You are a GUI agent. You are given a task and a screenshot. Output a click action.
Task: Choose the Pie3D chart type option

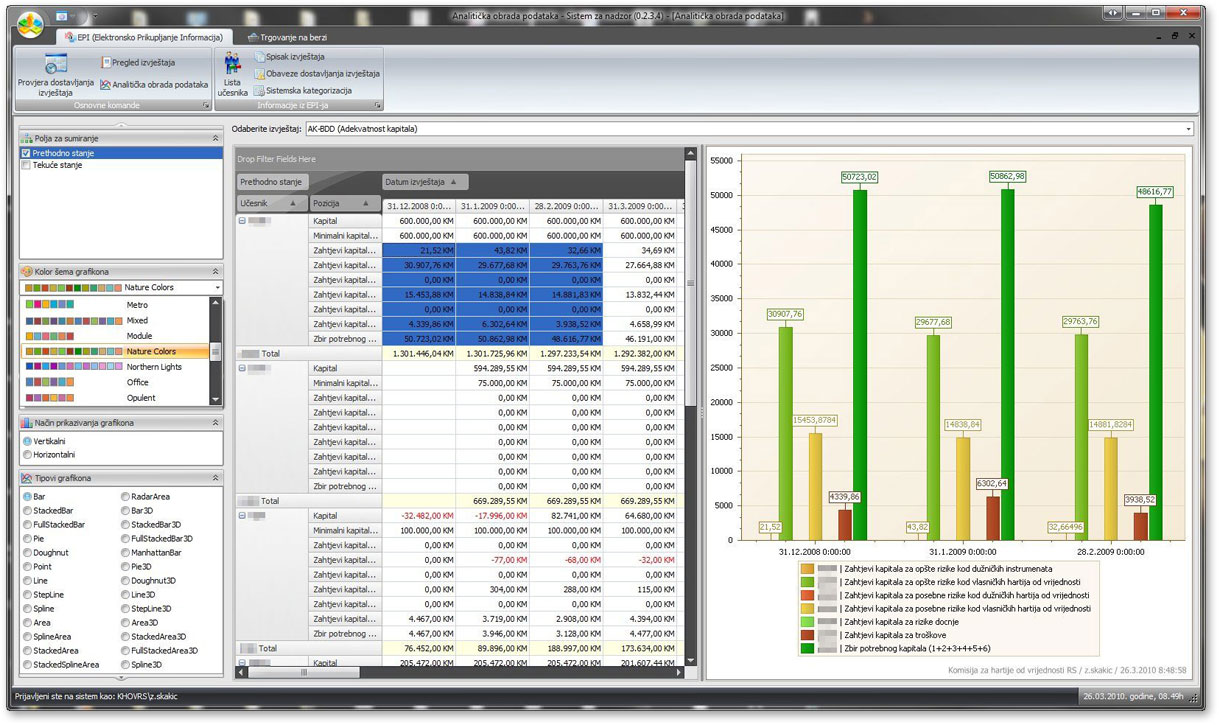tap(125, 566)
